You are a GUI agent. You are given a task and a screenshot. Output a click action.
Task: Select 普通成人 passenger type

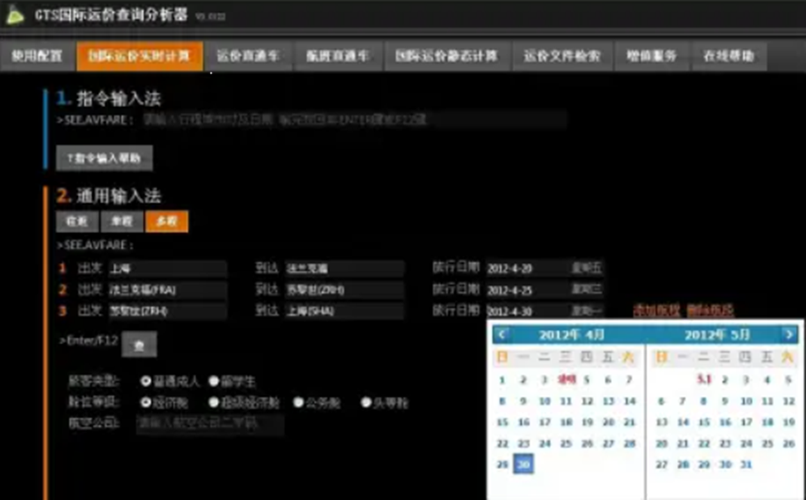[x=146, y=381]
